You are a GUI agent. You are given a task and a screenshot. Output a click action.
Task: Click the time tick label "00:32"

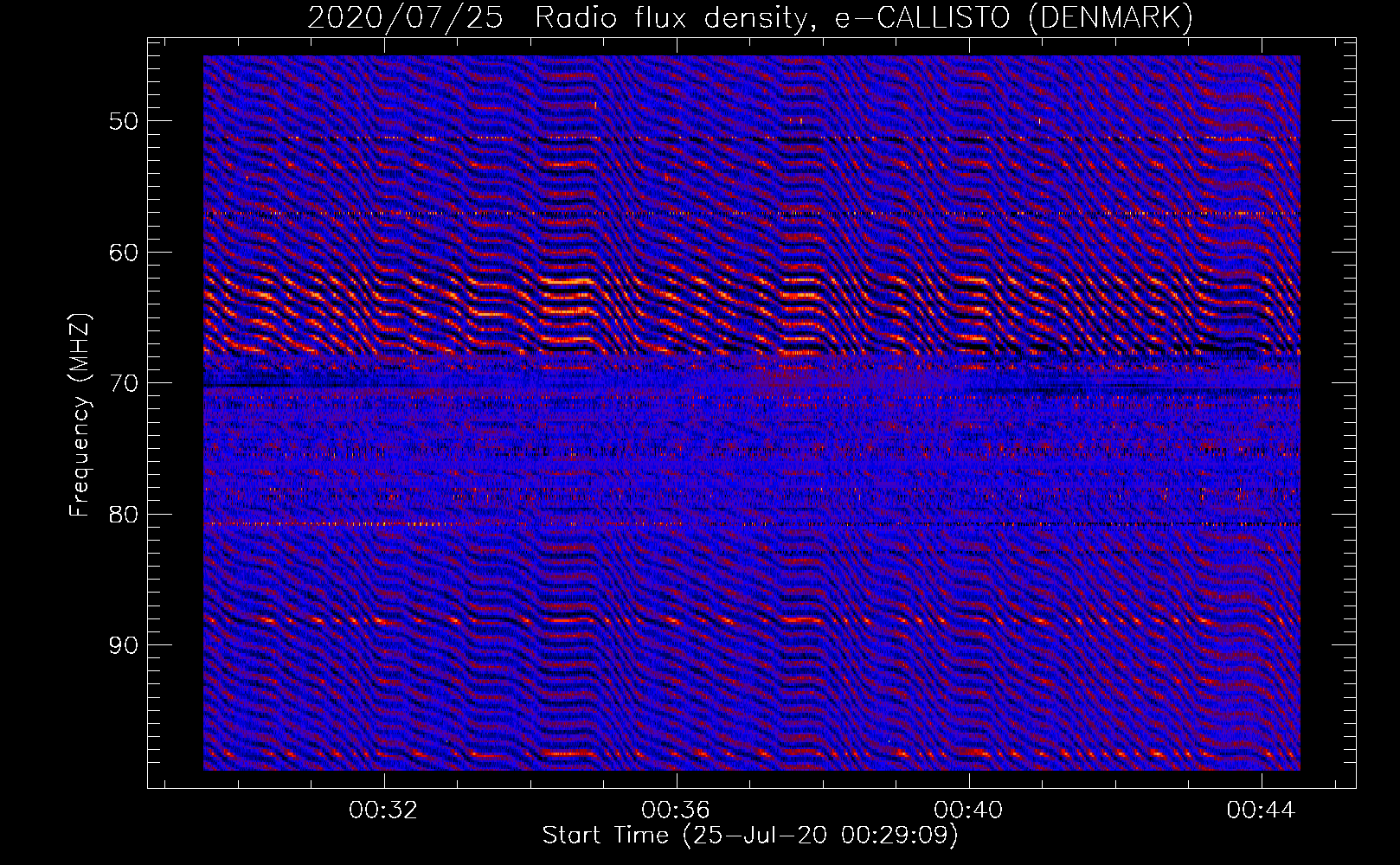[x=383, y=810]
